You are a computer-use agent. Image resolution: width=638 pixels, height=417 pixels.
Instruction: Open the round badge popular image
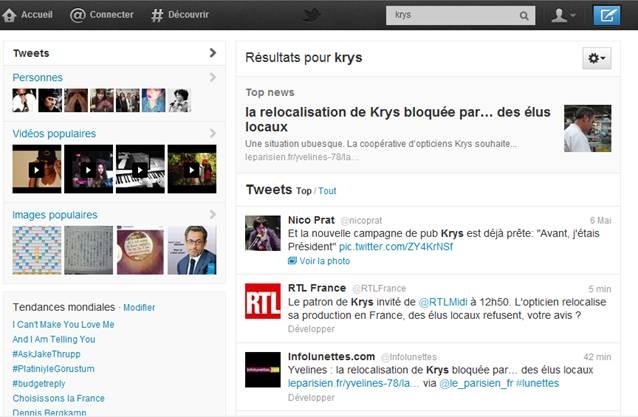pyautogui.click(x=140, y=250)
